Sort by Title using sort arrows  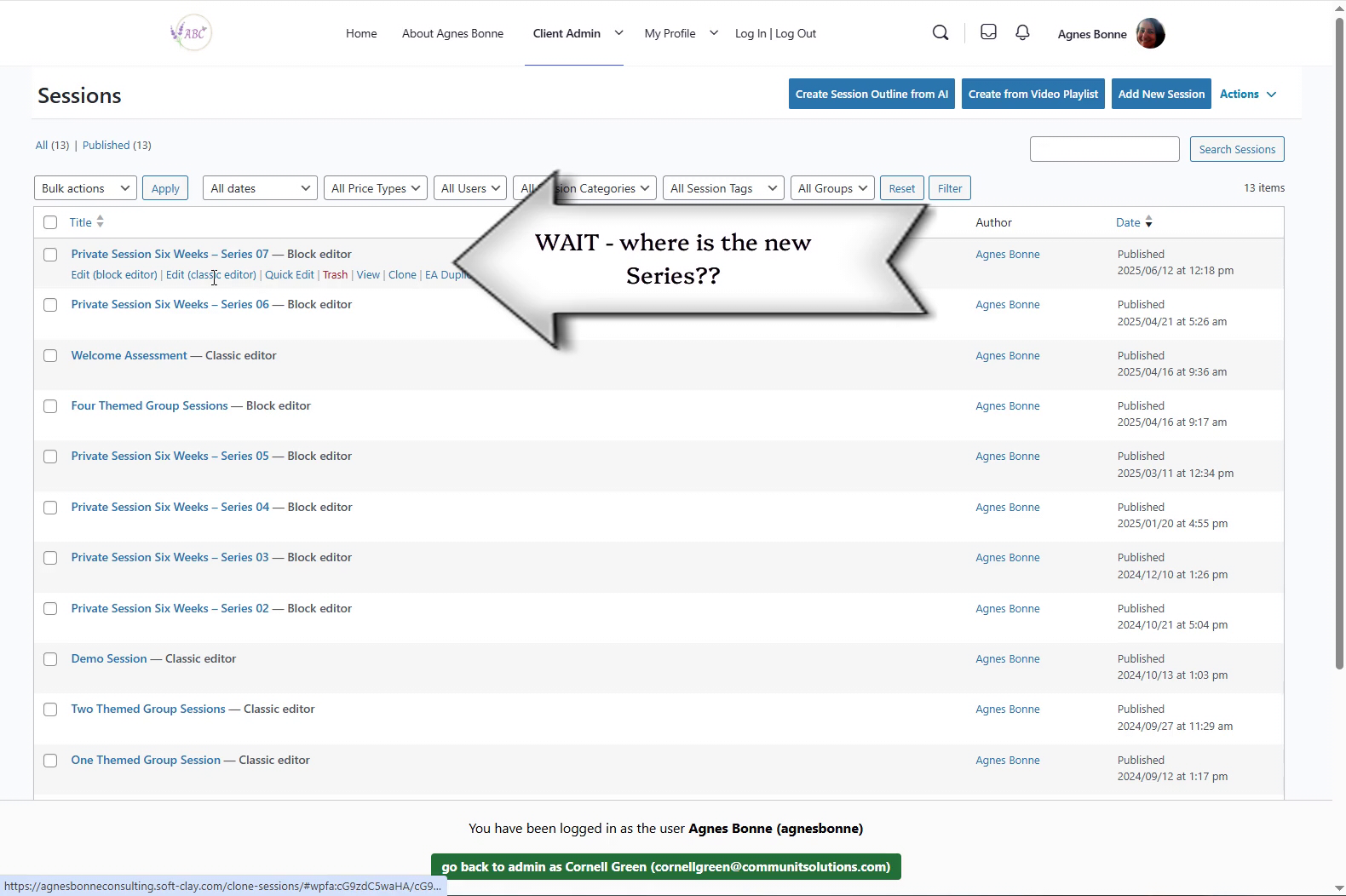coord(100,222)
